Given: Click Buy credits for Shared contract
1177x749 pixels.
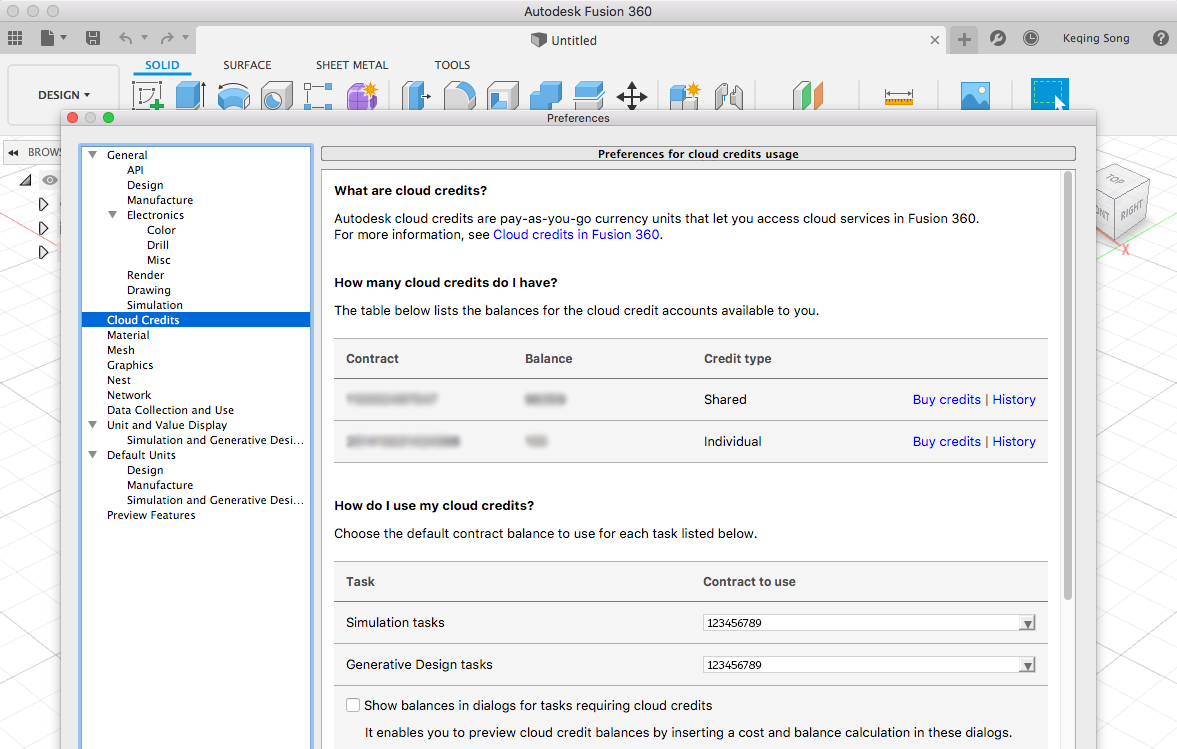Looking at the screenshot, I should (x=947, y=400).
